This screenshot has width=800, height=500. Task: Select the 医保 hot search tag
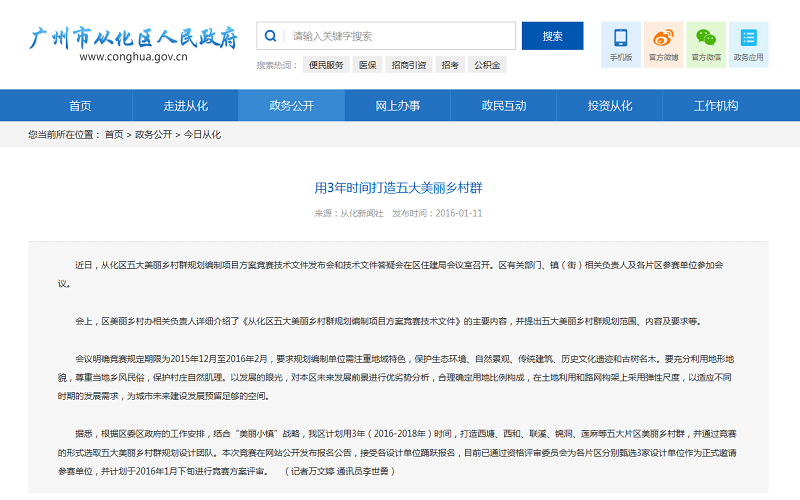[368, 65]
